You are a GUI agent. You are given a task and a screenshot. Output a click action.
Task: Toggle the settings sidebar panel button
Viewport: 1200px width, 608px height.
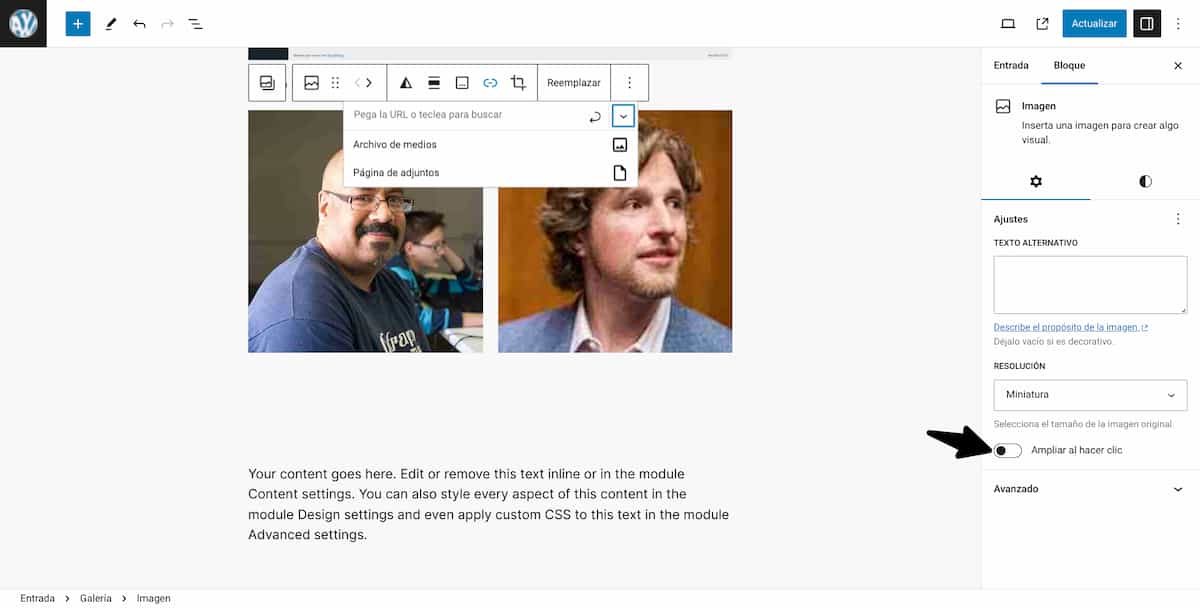click(1147, 24)
